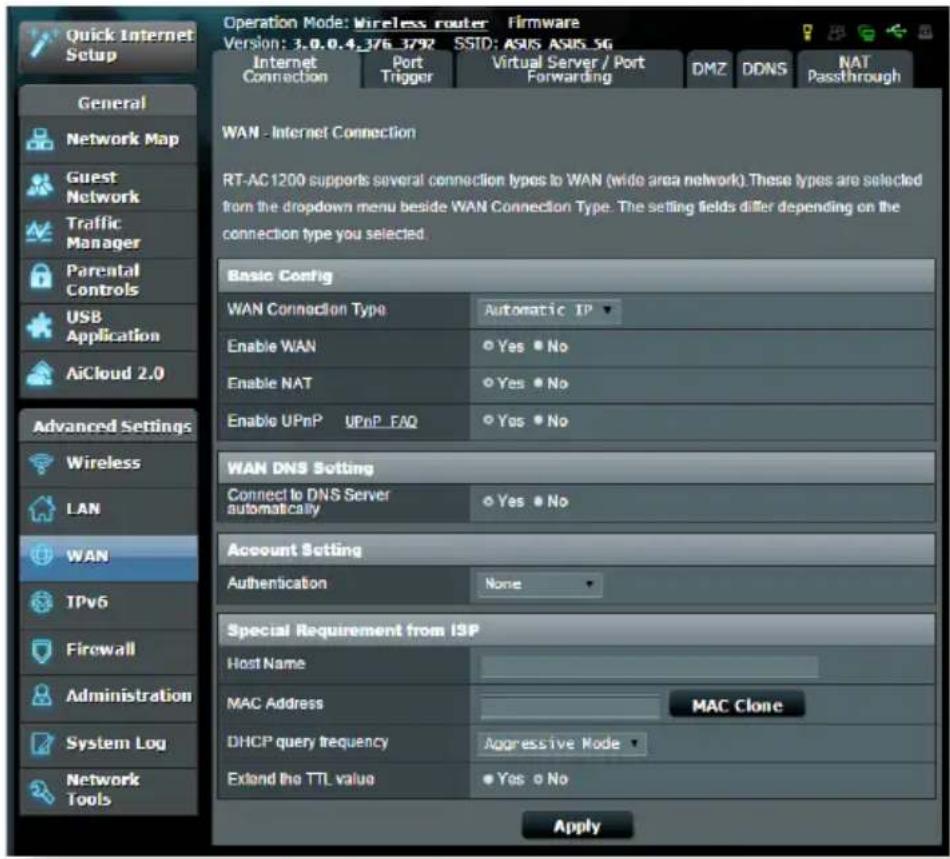Image resolution: width=950 pixels, height=859 pixels.
Task: Click the ASUS SSID link
Action: click(522, 44)
